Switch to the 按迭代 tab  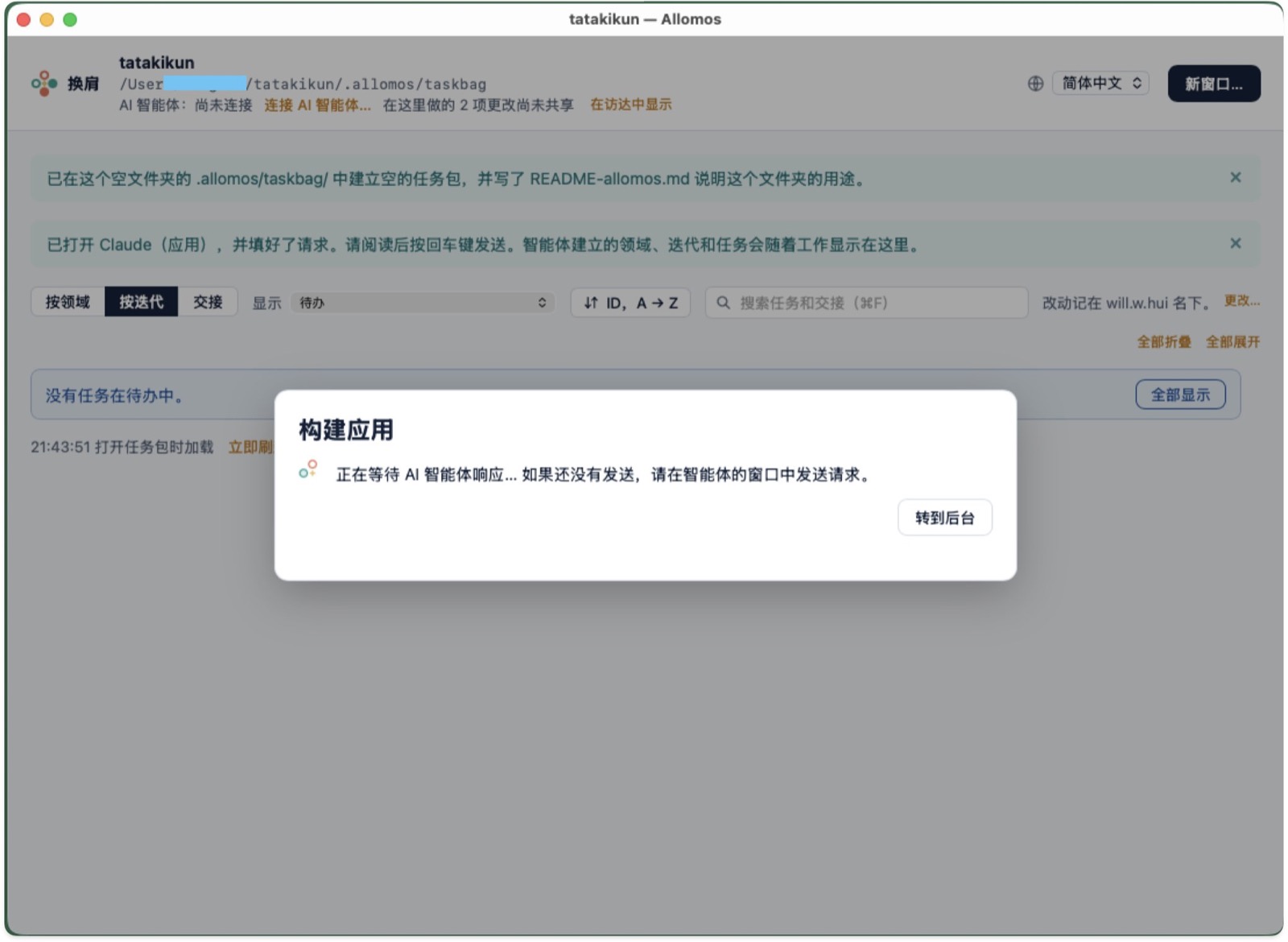click(141, 302)
